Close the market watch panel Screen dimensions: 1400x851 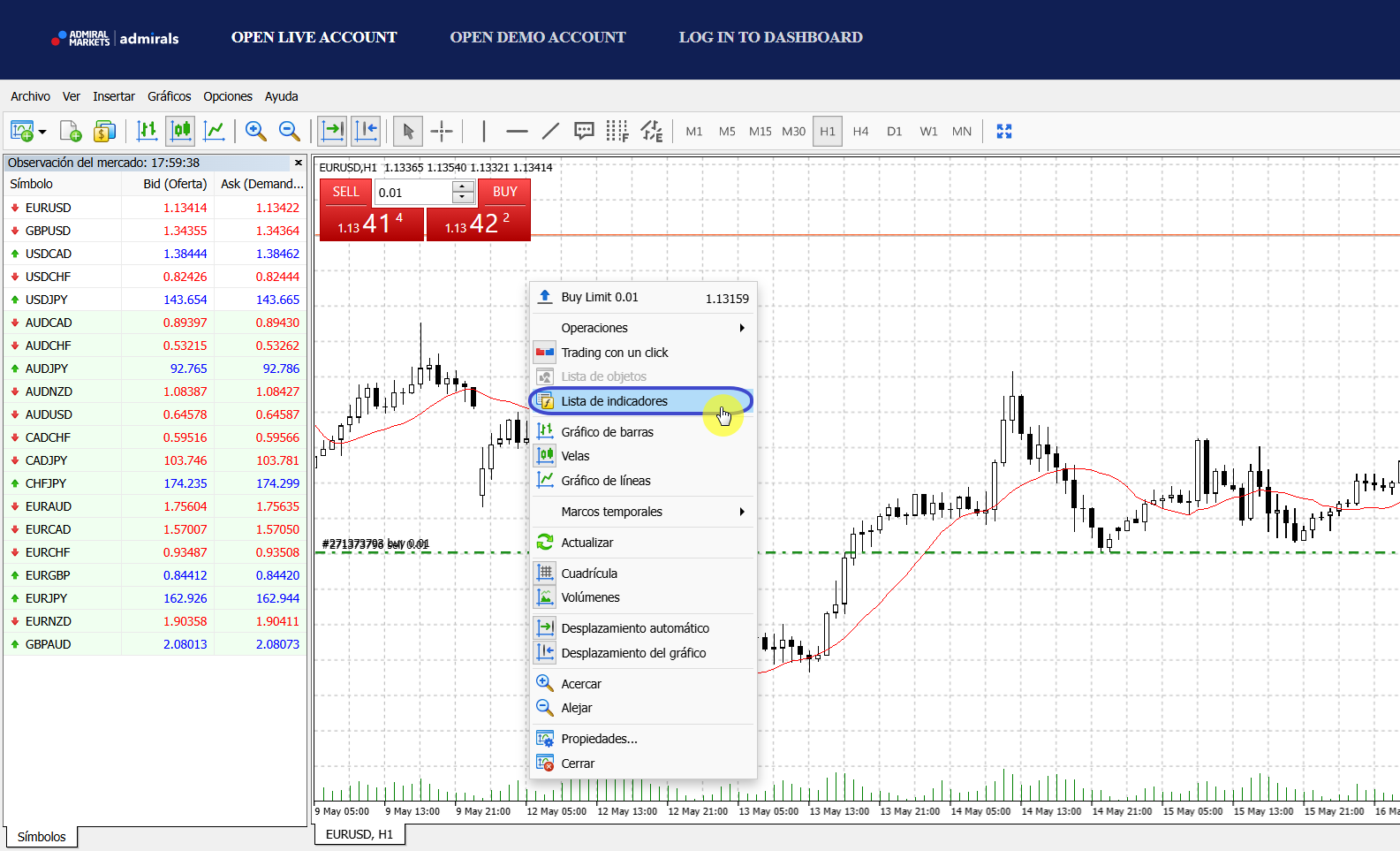[299, 163]
